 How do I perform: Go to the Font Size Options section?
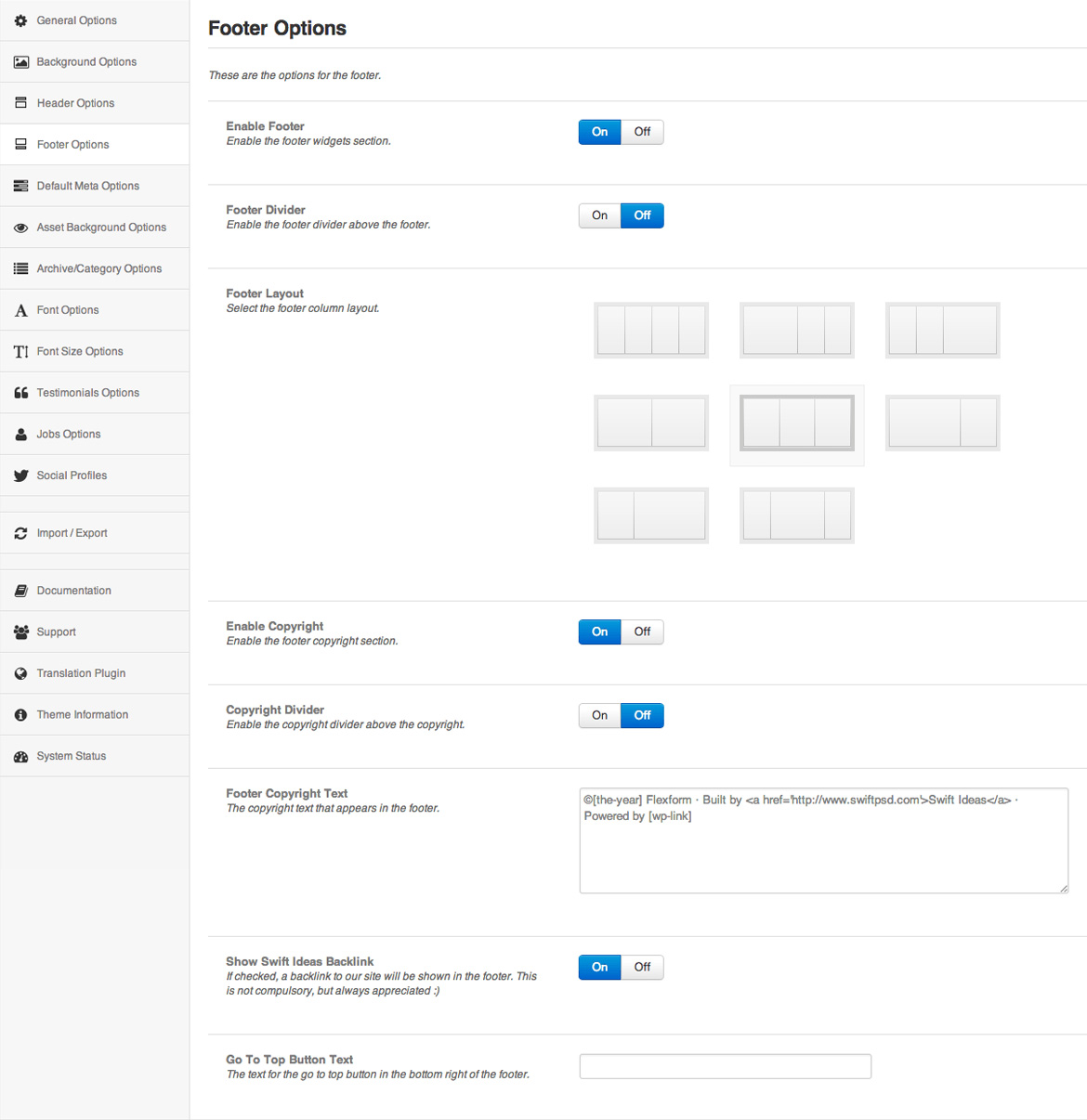tap(80, 351)
